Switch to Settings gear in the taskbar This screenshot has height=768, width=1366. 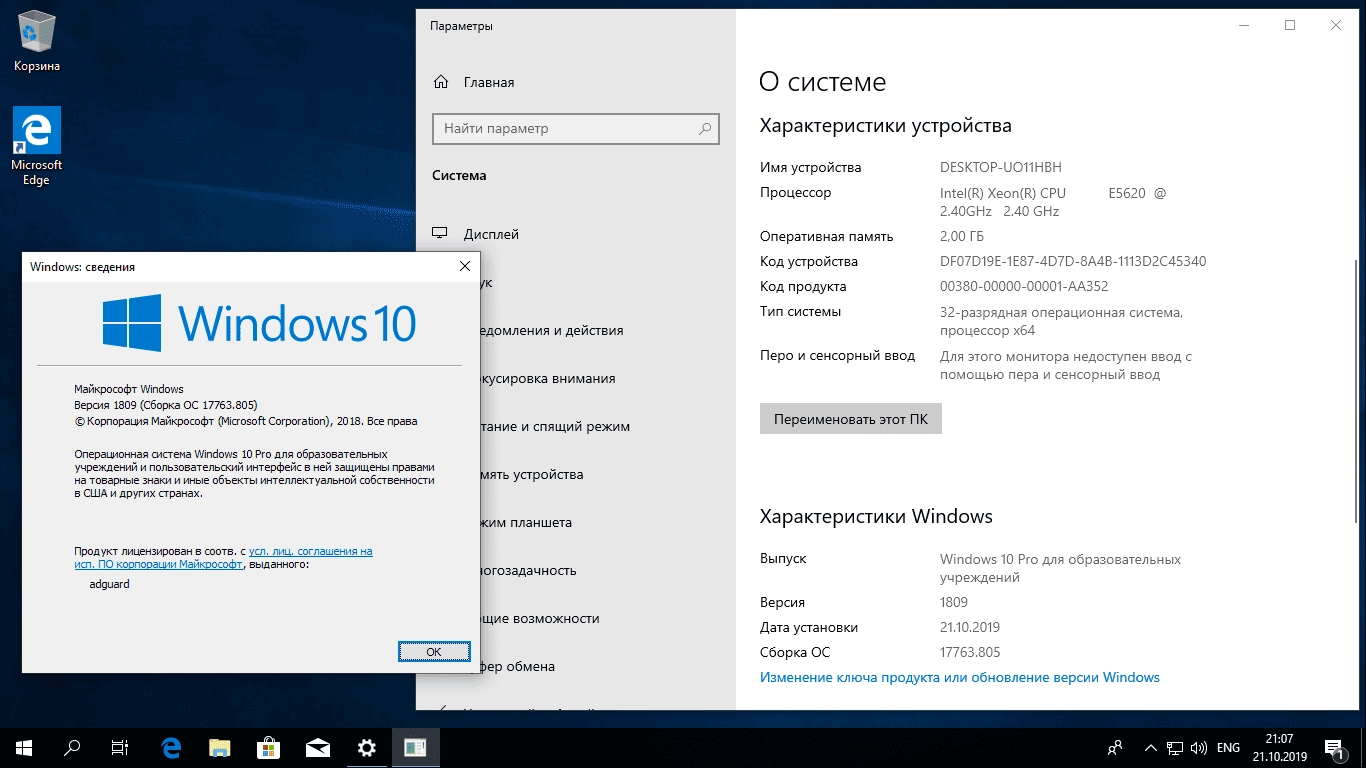pyautogui.click(x=367, y=747)
